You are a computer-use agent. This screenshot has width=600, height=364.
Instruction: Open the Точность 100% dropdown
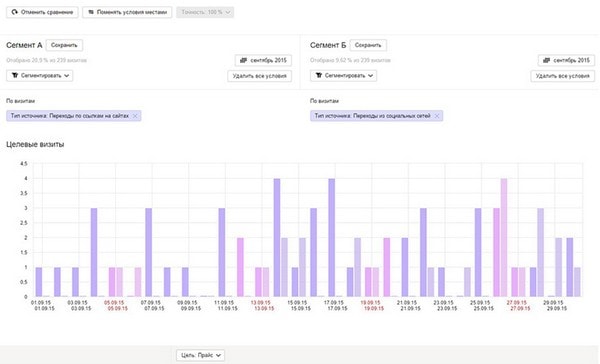205,12
